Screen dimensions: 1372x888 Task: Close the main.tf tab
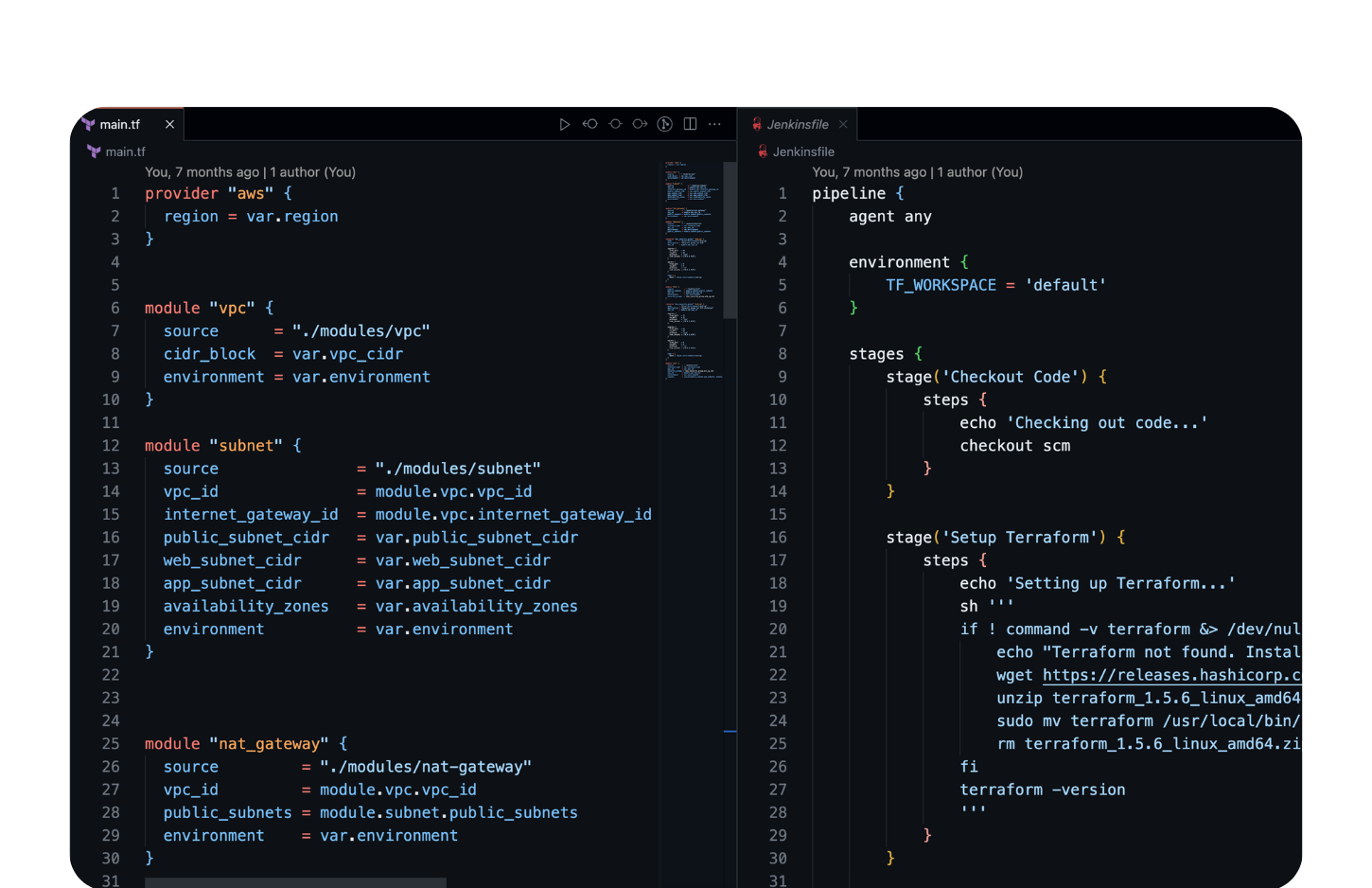(169, 124)
